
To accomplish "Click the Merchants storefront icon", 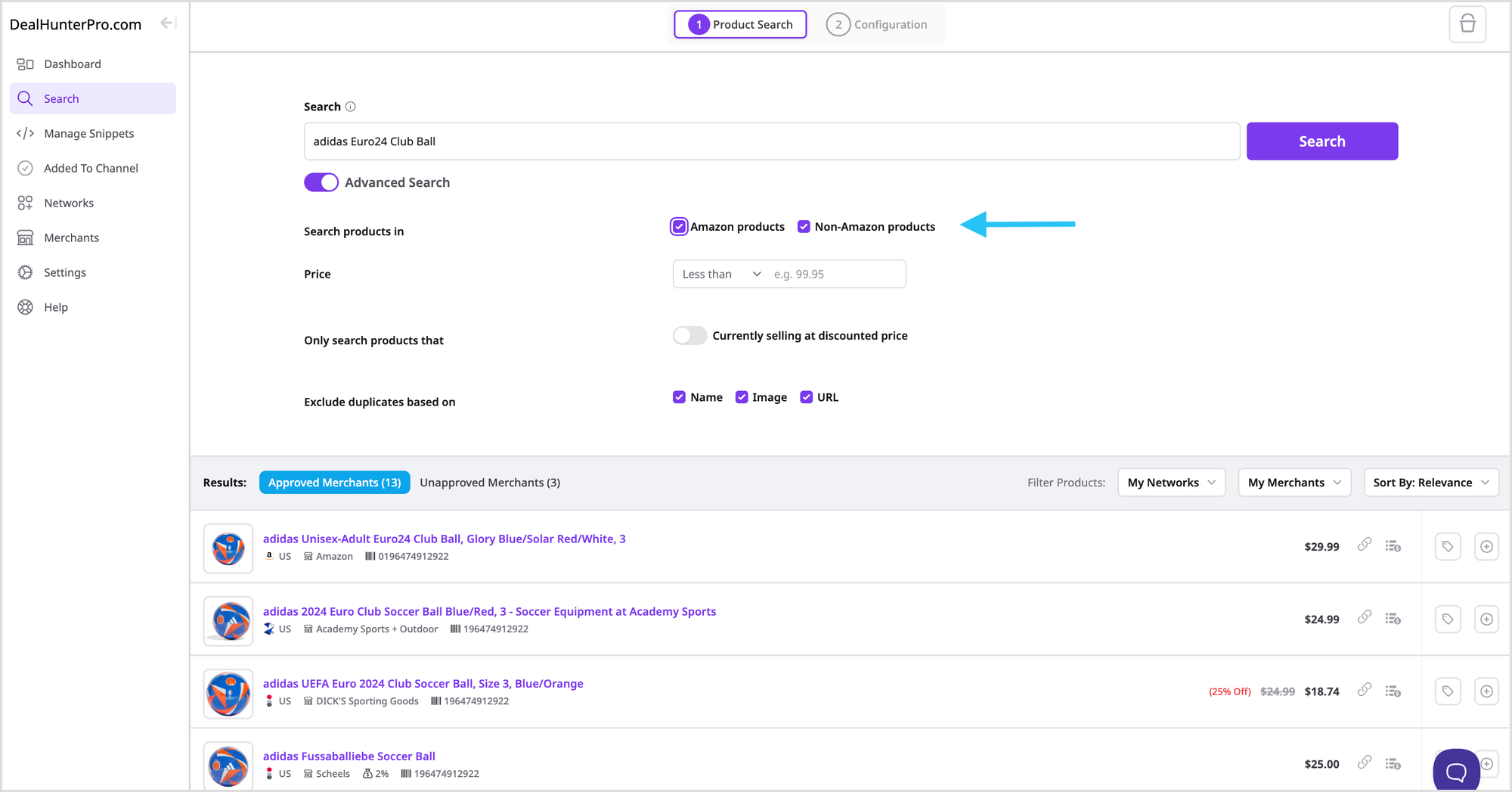I will coord(25,238).
